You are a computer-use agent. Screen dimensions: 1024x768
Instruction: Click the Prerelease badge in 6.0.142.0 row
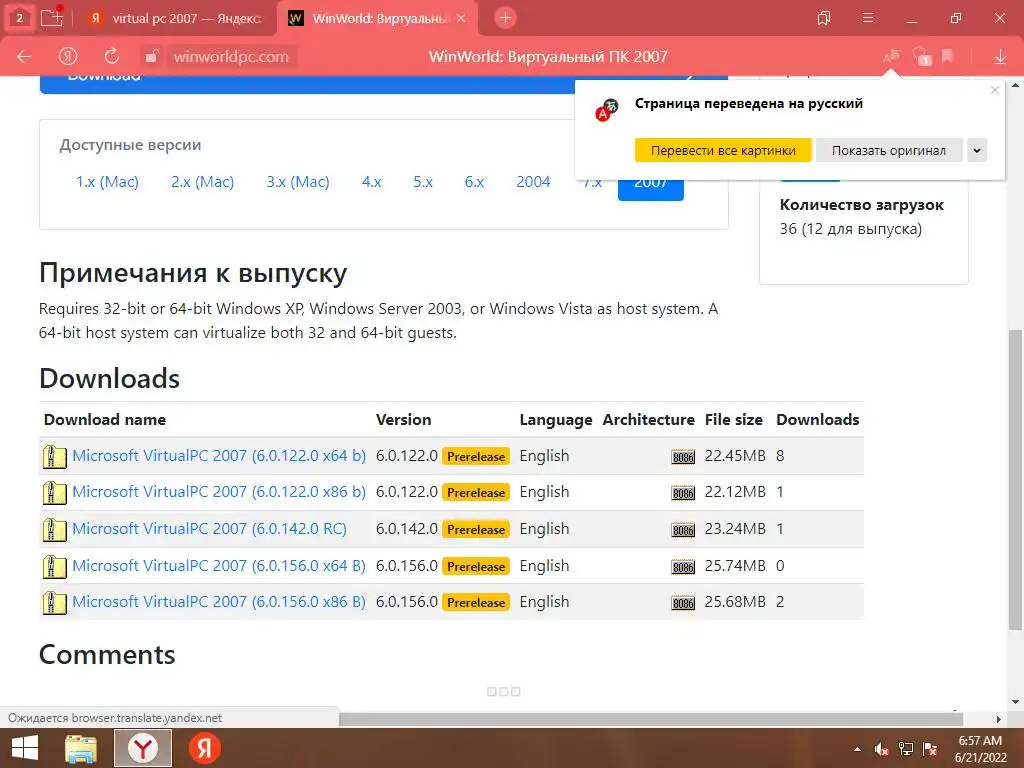coord(475,530)
